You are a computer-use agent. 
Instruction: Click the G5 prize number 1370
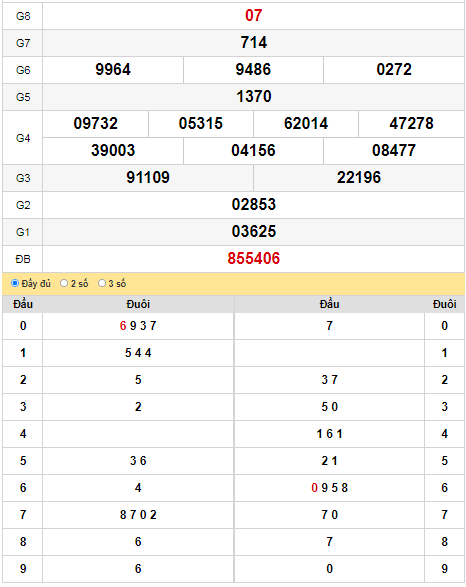pyautogui.click(x=253, y=97)
